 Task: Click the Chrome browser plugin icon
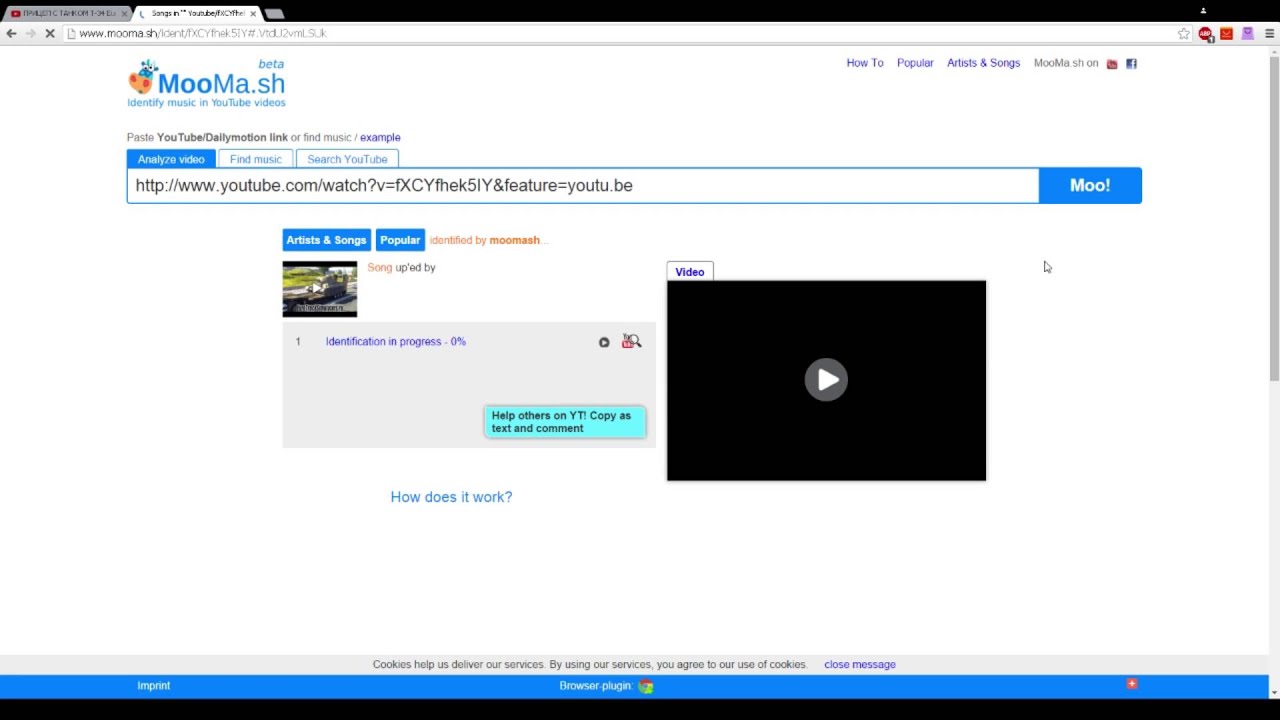click(646, 686)
